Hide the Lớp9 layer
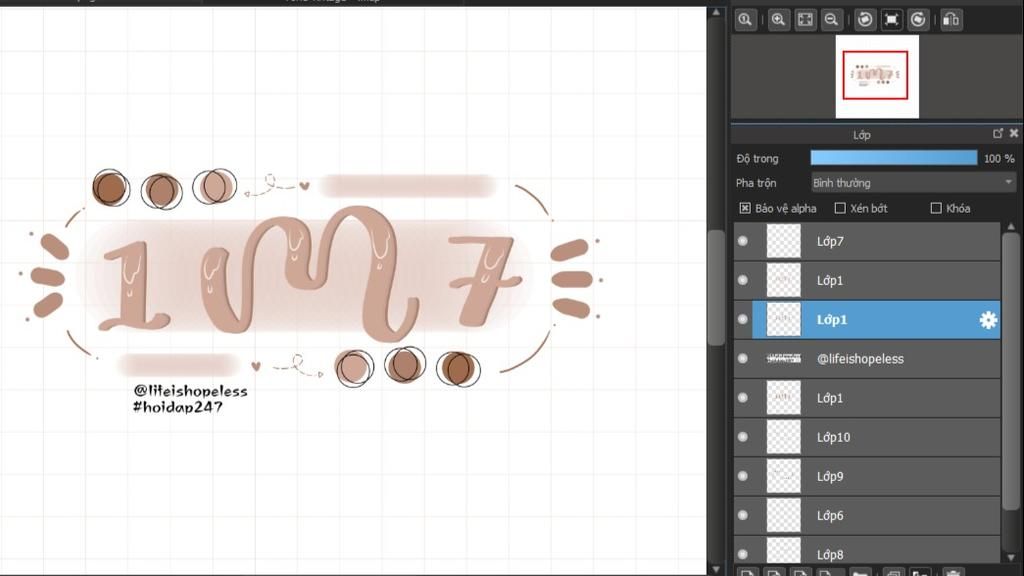1024x576 pixels. pos(743,476)
